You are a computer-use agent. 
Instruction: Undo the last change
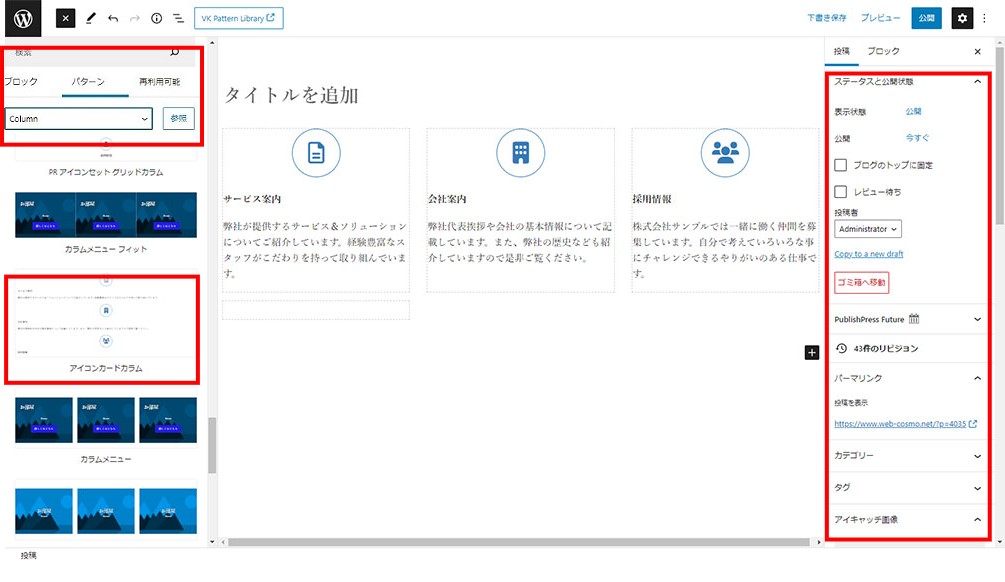pos(113,18)
